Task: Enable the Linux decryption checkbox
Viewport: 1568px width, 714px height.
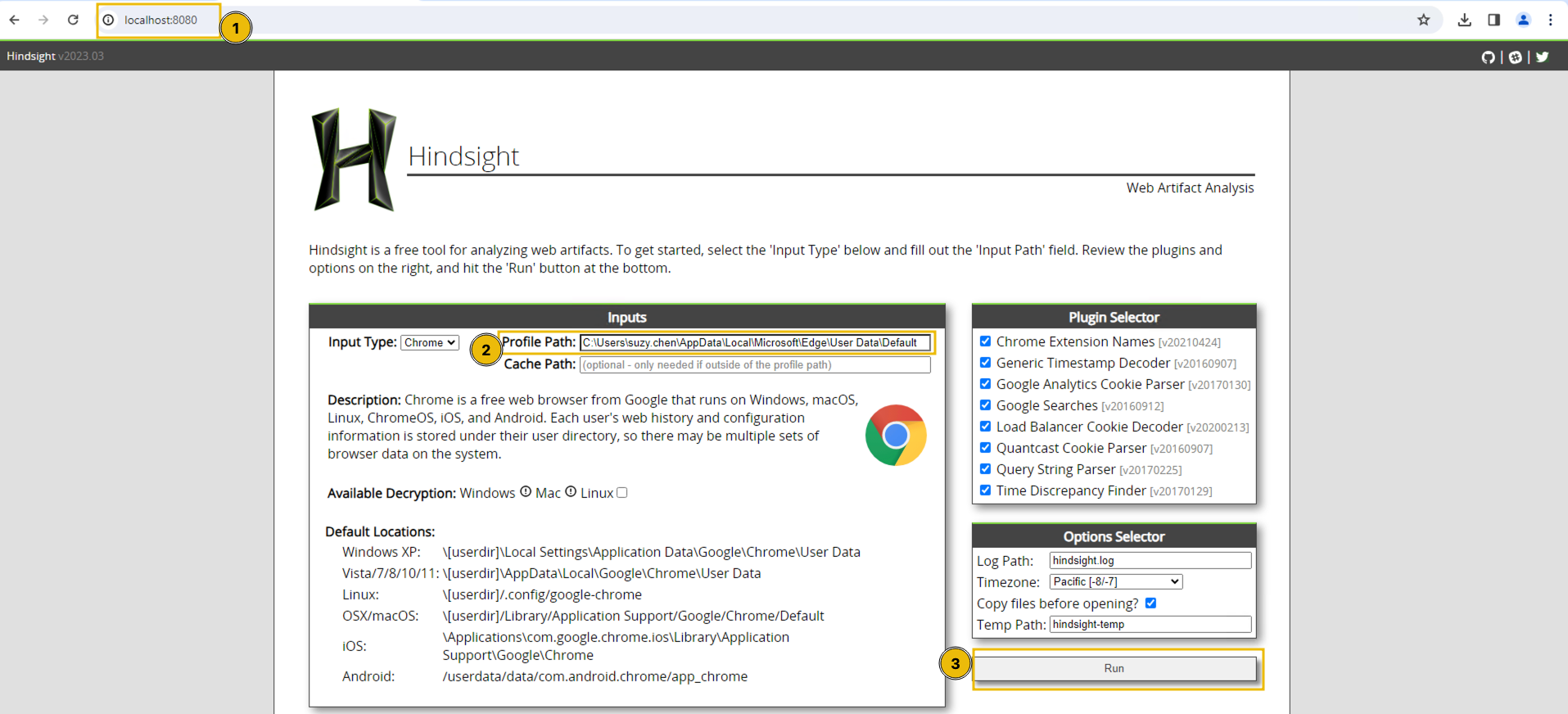Action: pyautogui.click(x=622, y=493)
